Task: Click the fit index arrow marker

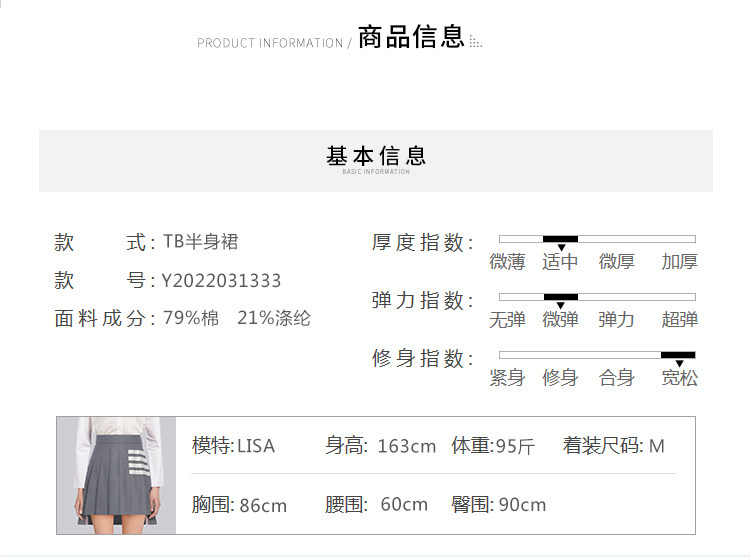Action: pyautogui.click(x=679, y=363)
